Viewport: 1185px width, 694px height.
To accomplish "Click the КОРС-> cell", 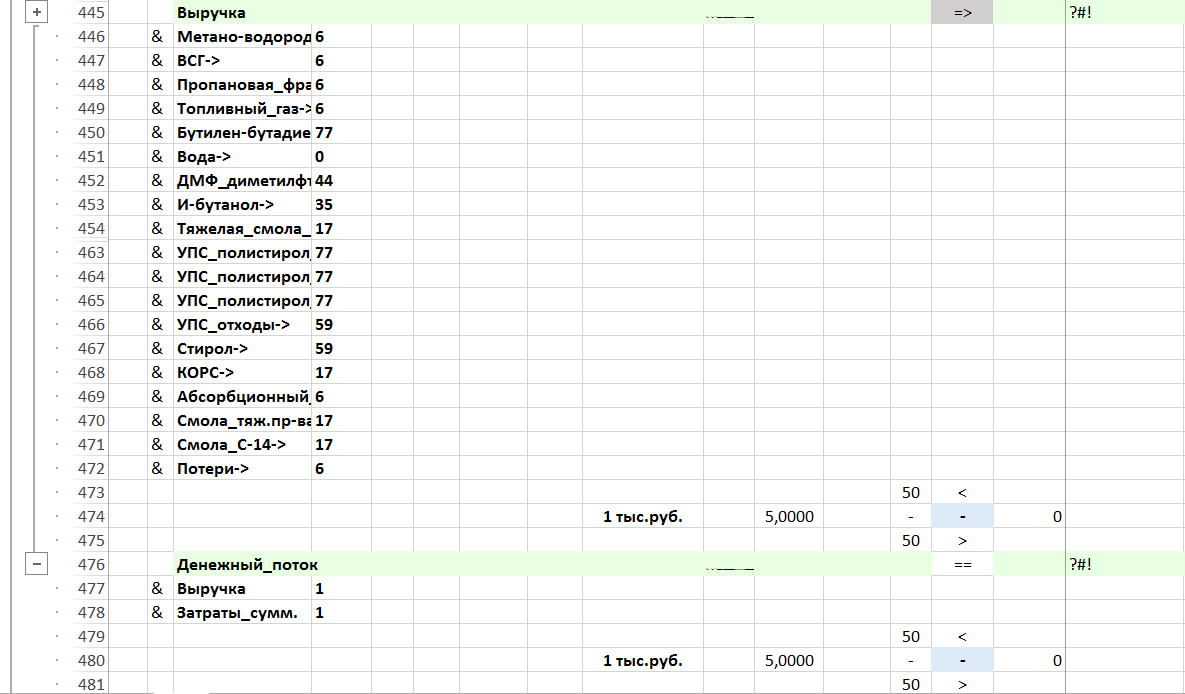I will coord(242,373).
